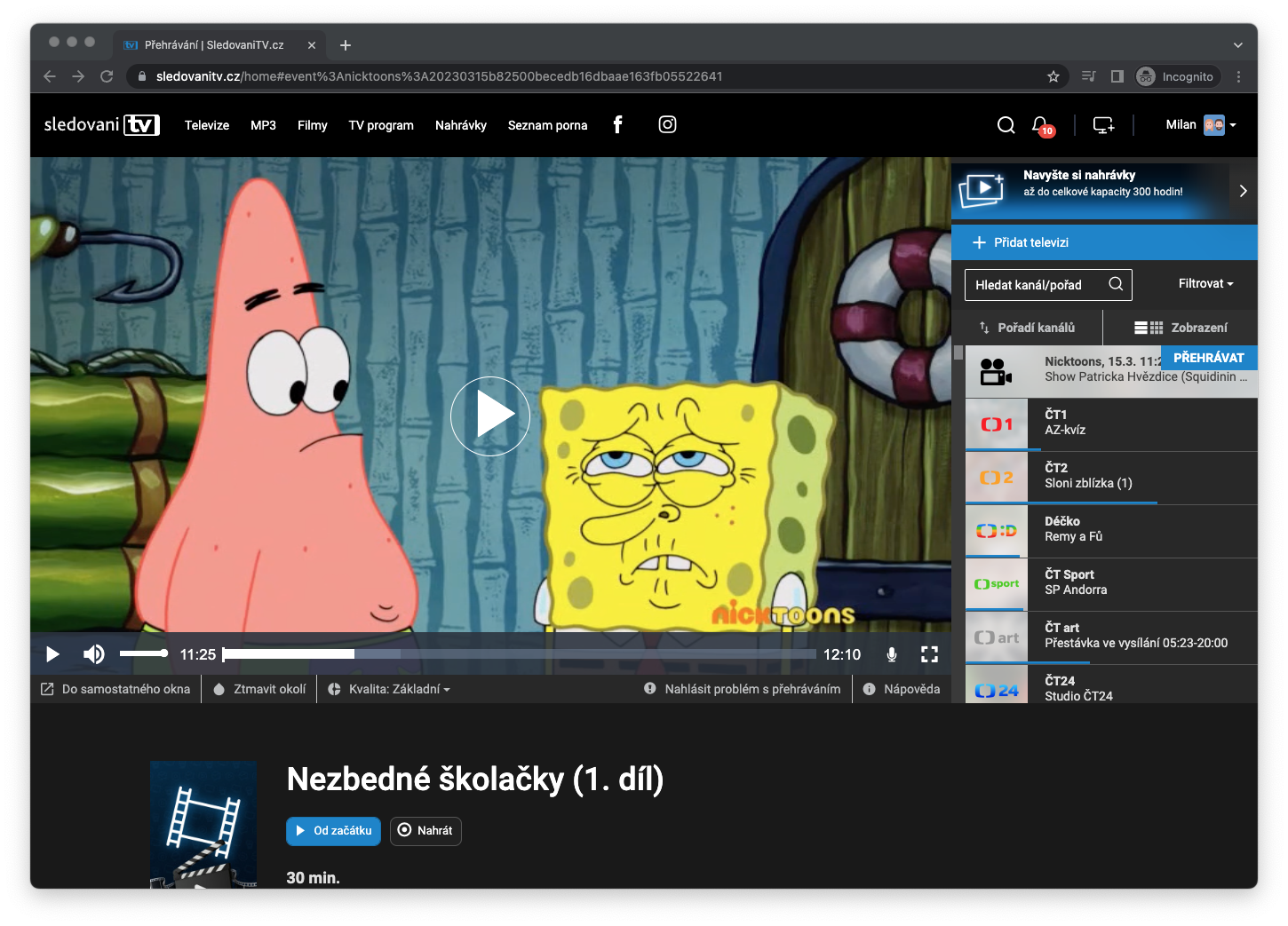Open the Filtrovat dropdown
The height and width of the screenshot is (926, 1288).
[1205, 284]
